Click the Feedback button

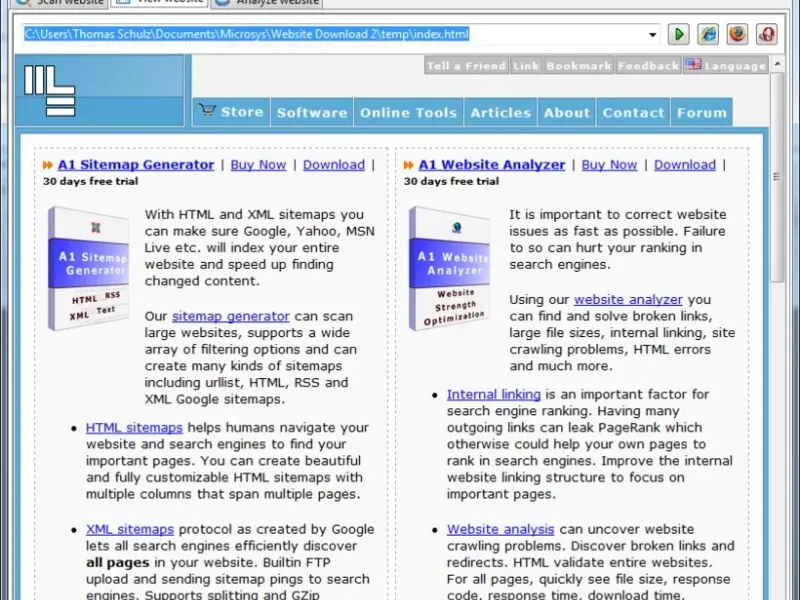pyautogui.click(x=648, y=65)
